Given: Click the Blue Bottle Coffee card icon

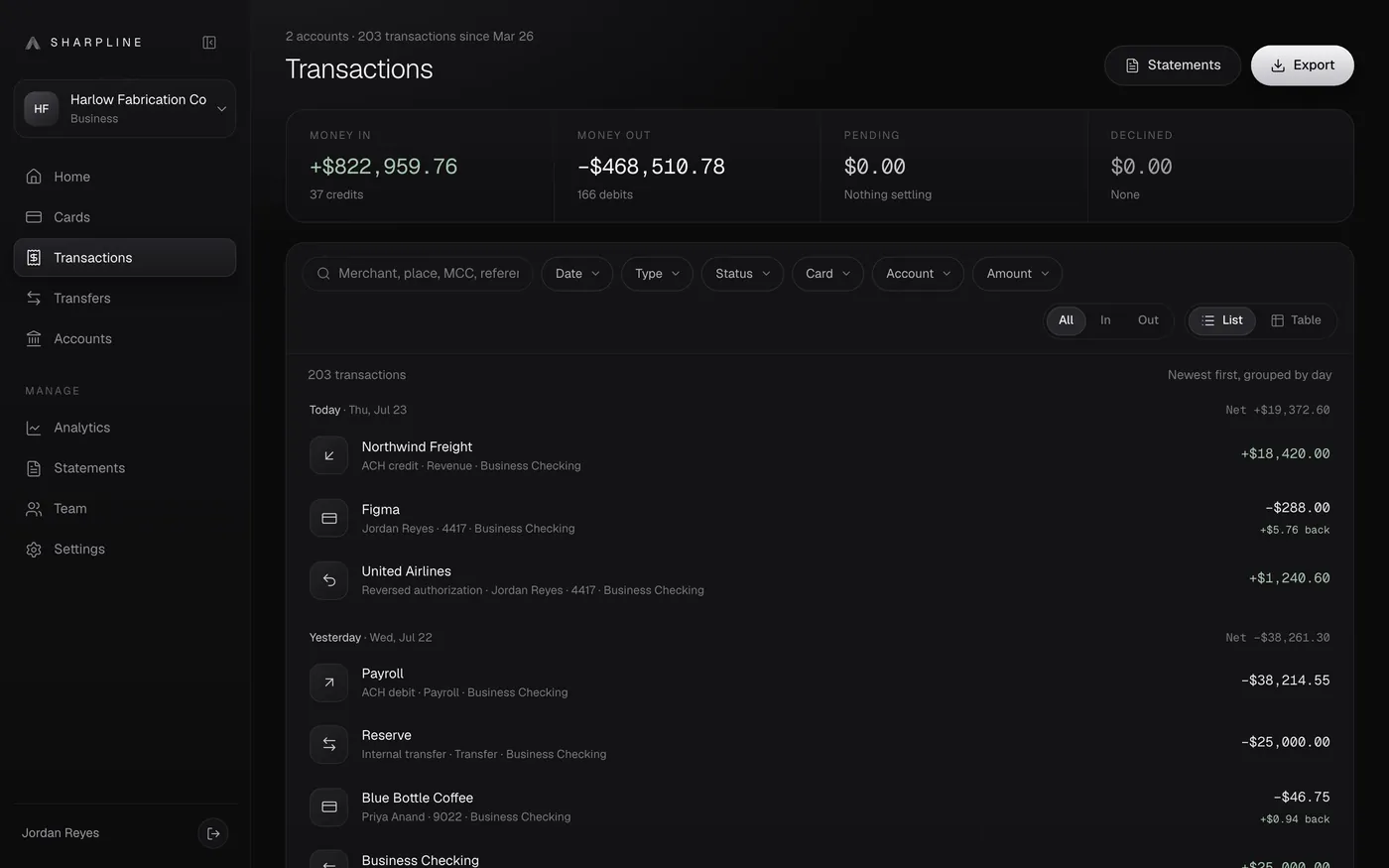Looking at the screenshot, I should click(x=328, y=806).
